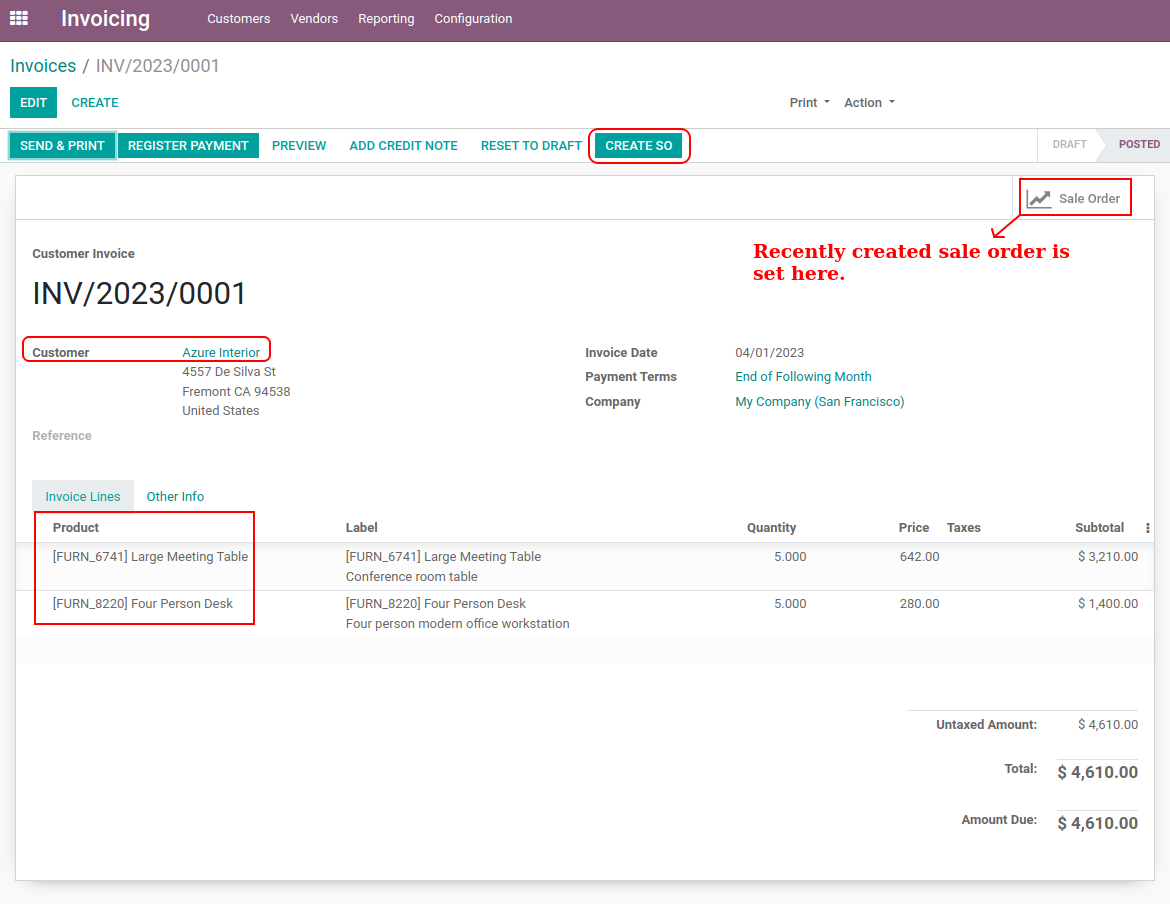1170x904 pixels.
Task: Select the Large Meeting Table product row
Action: click(150, 557)
